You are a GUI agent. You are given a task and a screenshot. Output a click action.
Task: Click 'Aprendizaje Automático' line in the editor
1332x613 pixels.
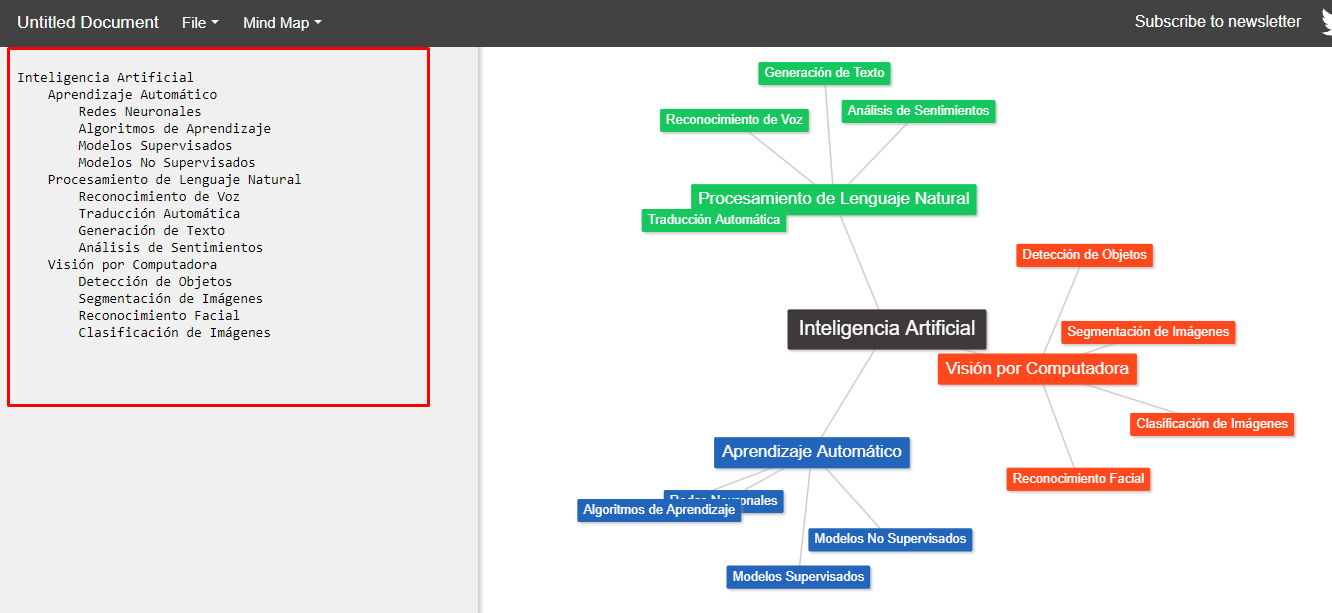click(132, 94)
